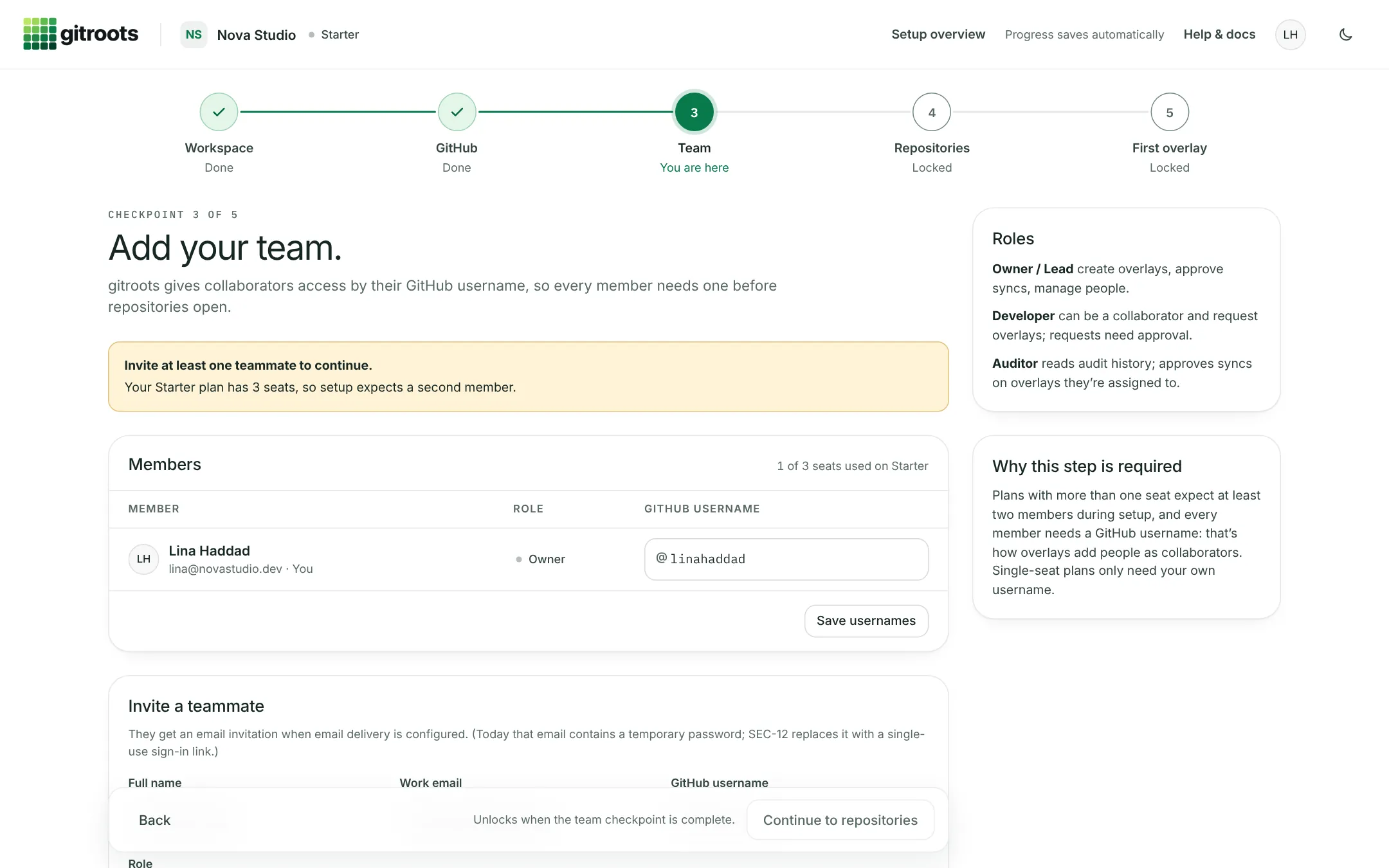Click the NS workspace badge
Screen dimensions: 1389x868
pos(194,35)
